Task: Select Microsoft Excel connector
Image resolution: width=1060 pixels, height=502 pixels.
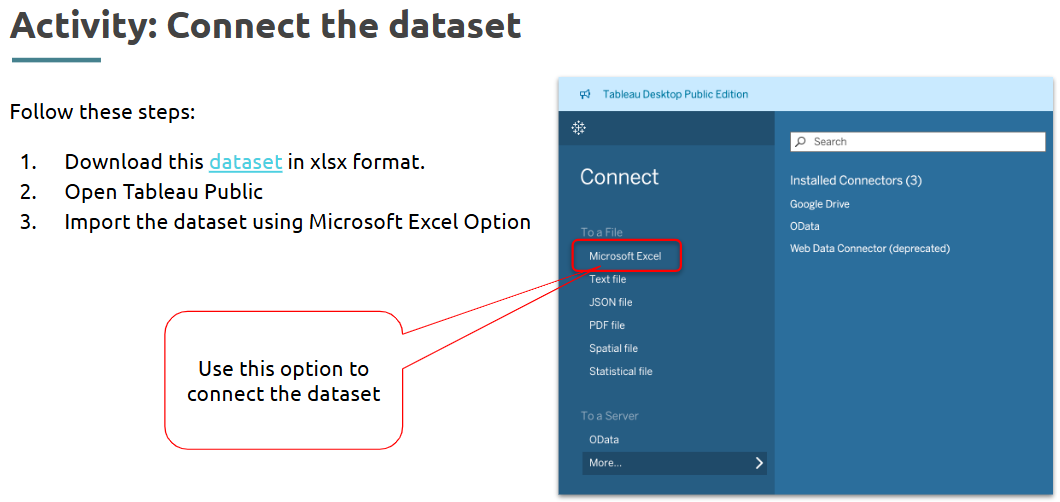Action: point(625,256)
